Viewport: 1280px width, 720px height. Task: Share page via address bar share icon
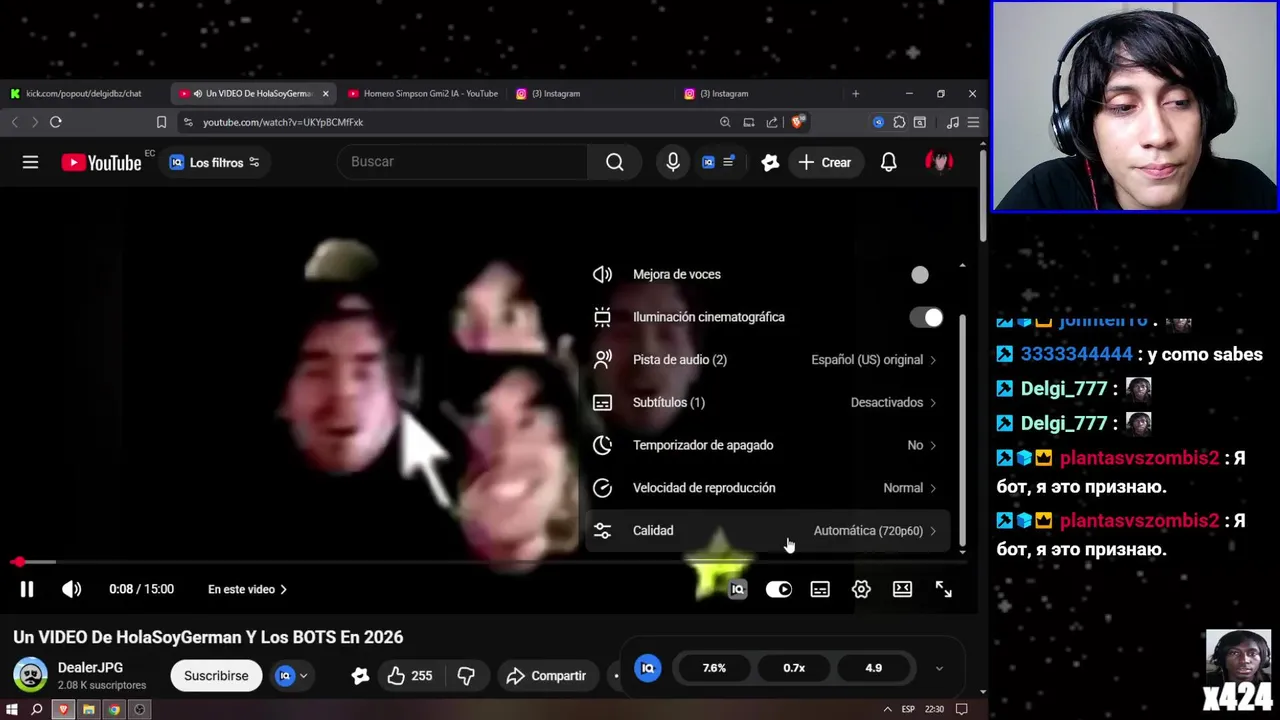772,122
